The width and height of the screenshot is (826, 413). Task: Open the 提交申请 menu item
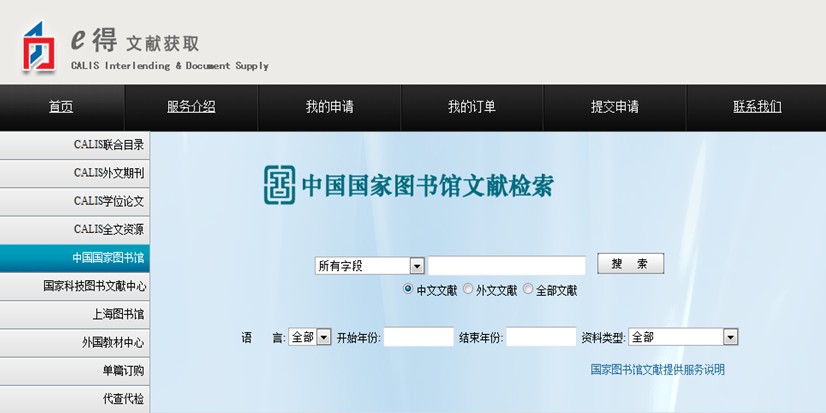coord(615,107)
